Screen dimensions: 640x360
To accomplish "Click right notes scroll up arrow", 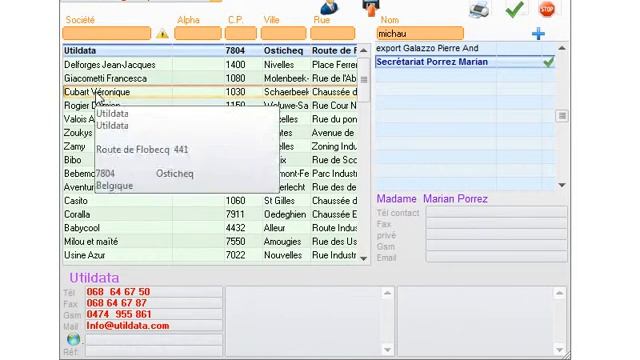I will [560, 293].
